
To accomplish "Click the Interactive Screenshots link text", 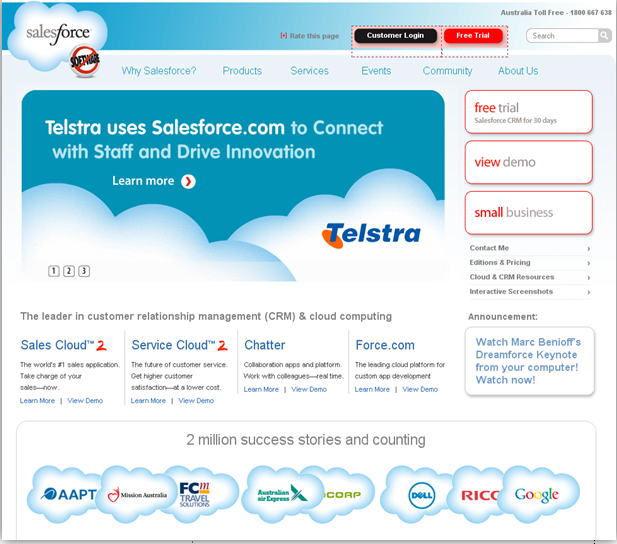I will coord(511,292).
